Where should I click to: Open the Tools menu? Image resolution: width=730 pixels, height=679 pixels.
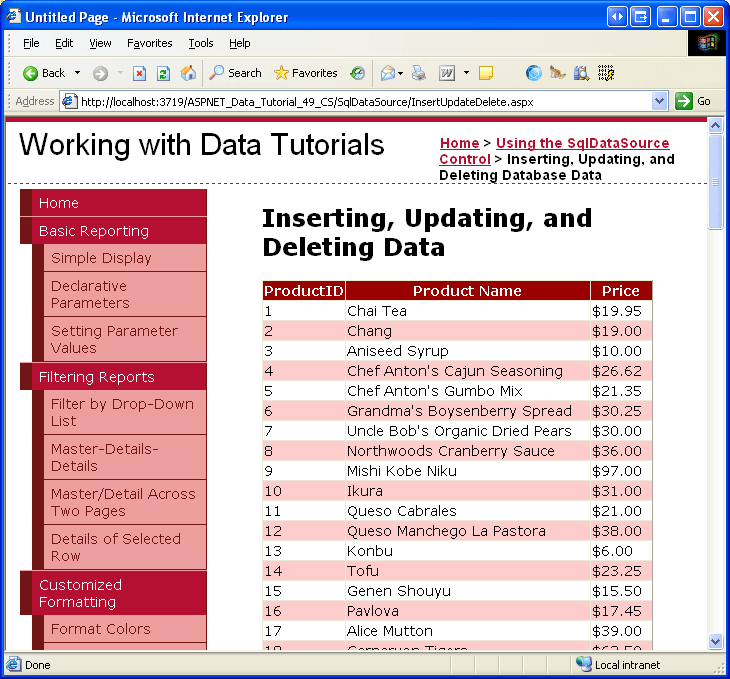coord(201,43)
